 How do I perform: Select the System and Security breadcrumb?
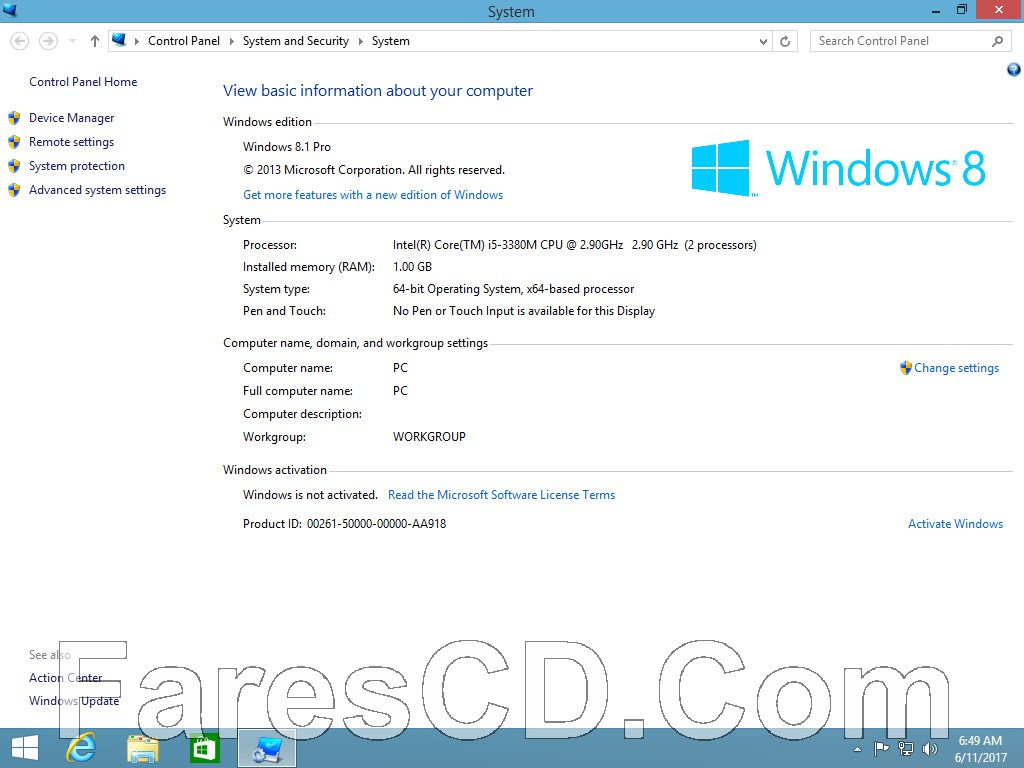click(296, 40)
